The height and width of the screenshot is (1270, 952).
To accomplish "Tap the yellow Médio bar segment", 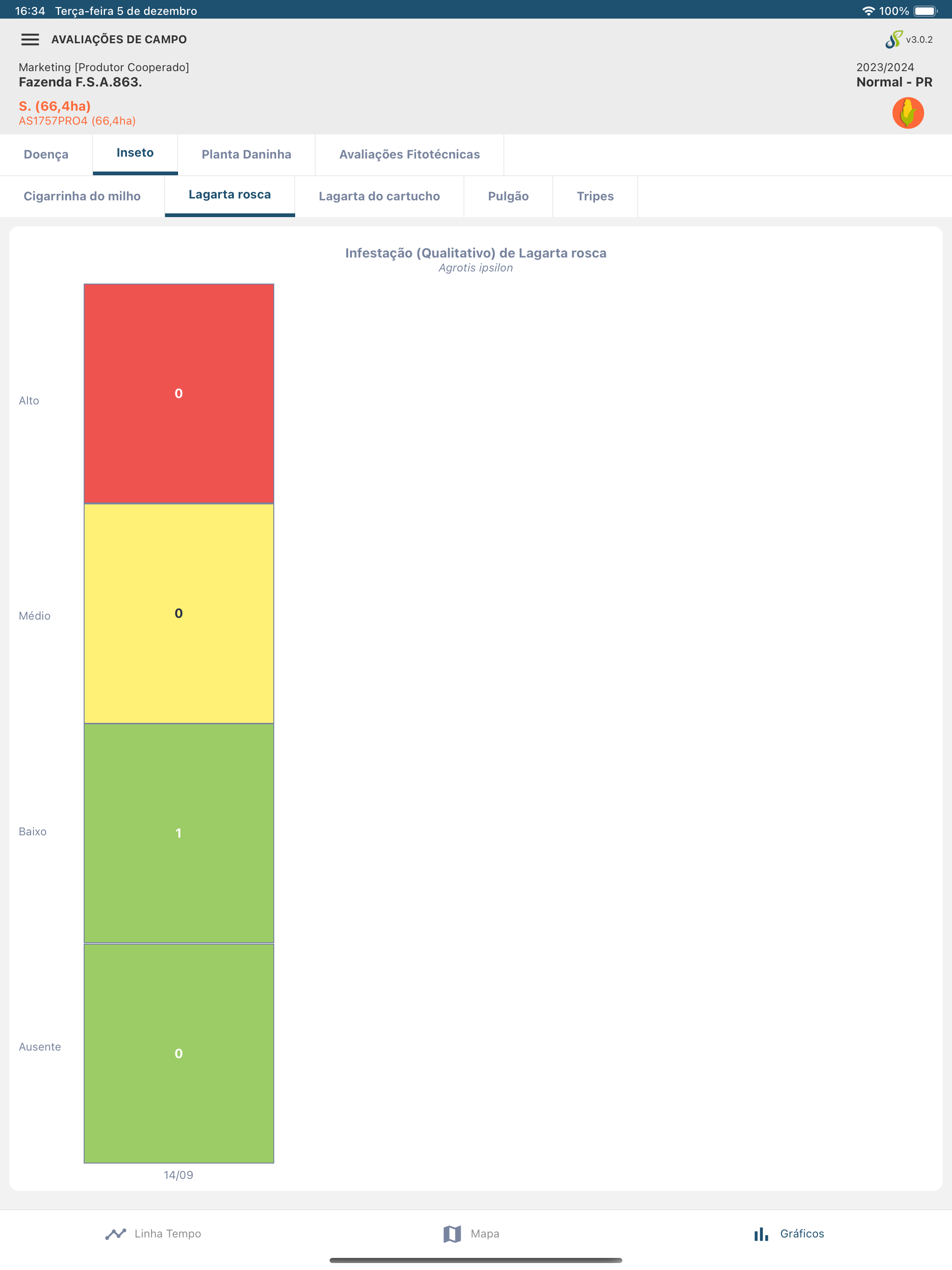I will click(x=178, y=613).
